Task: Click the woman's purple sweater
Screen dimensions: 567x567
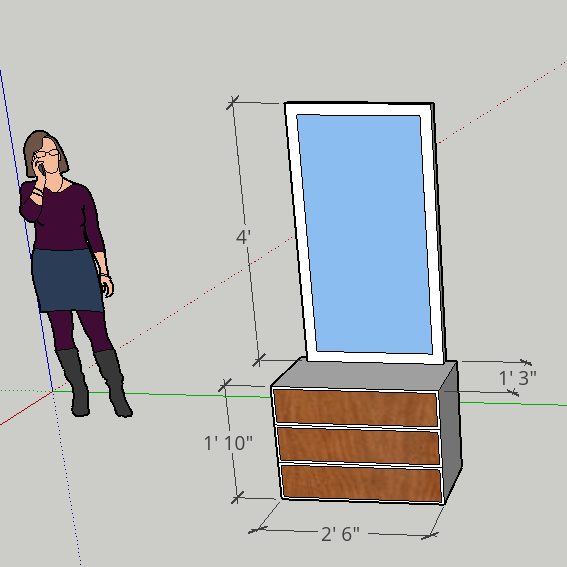Action: [61, 217]
